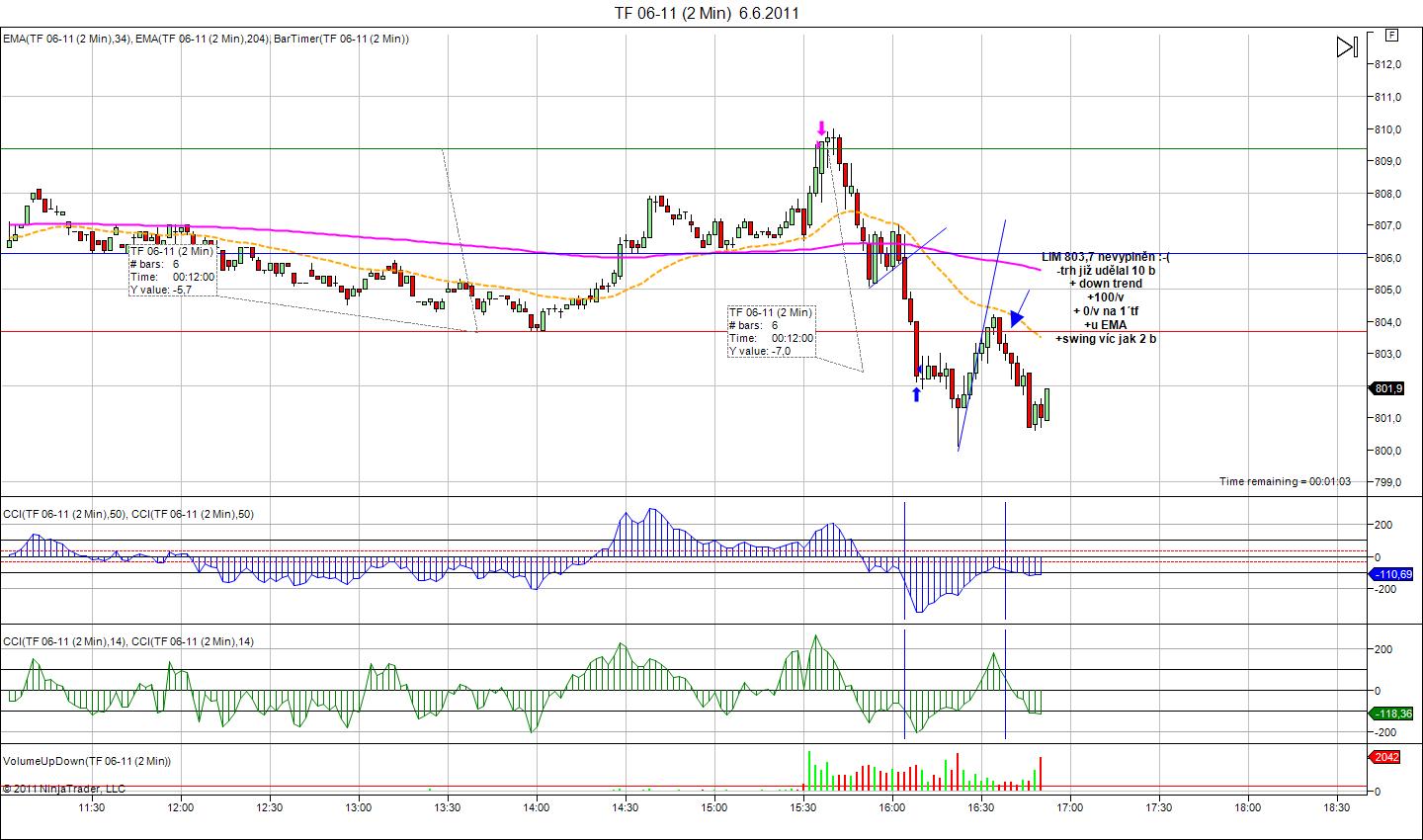The height and width of the screenshot is (840, 1423).
Task: Click the CCI 14 panel label
Action: pos(128,641)
